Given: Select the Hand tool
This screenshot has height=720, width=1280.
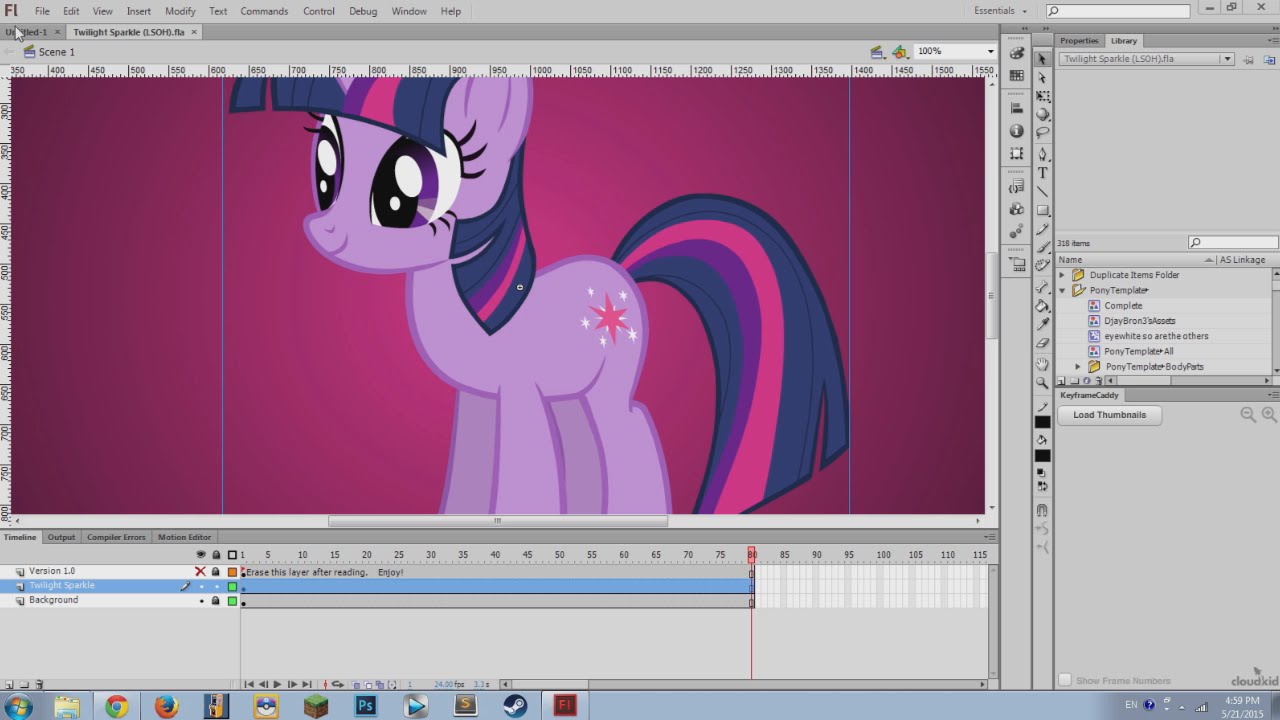Looking at the screenshot, I should tap(1043, 364).
